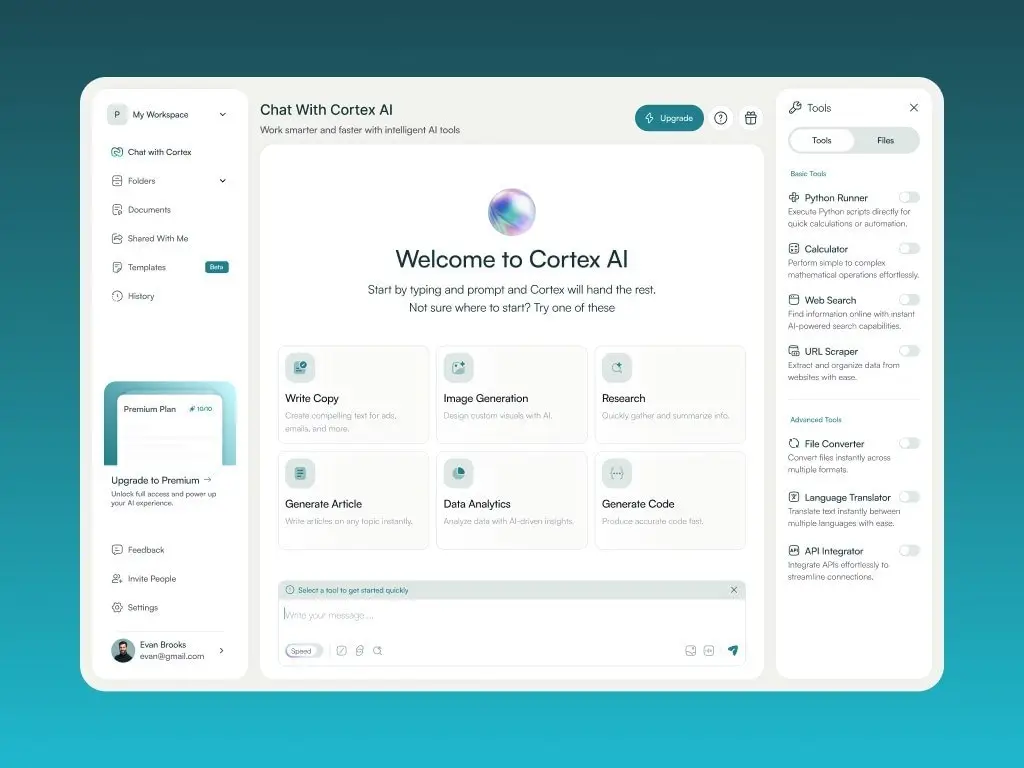Click the Beta badge next to Templates

pyautogui.click(x=217, y=267)
